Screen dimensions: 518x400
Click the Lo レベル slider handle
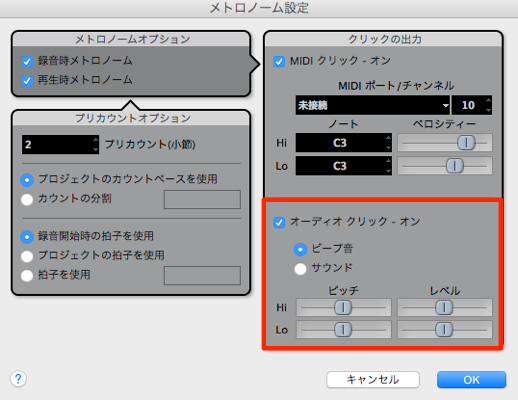pos(444,330)
